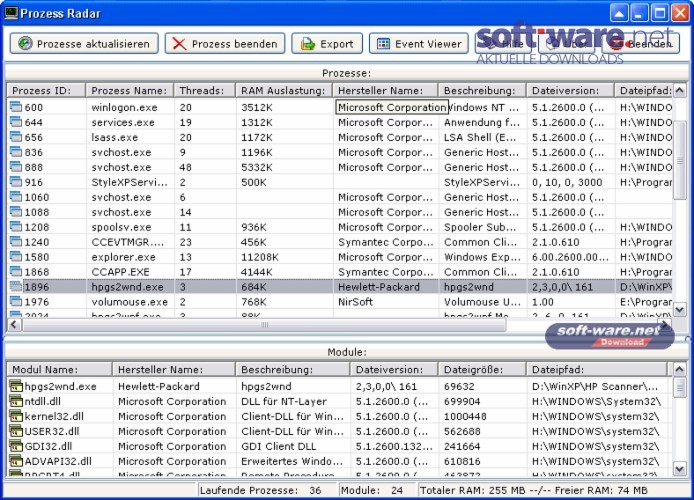
Task: Click the process list horizontal scroll left arrow
Action: pyautogui.click(x=14, y=325)
